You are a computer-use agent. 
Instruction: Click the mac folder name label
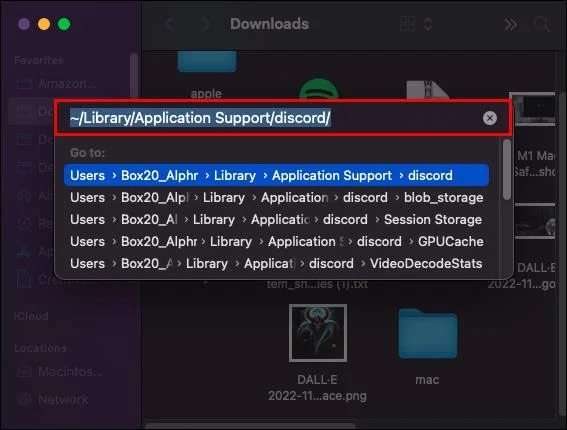(427, 380)
